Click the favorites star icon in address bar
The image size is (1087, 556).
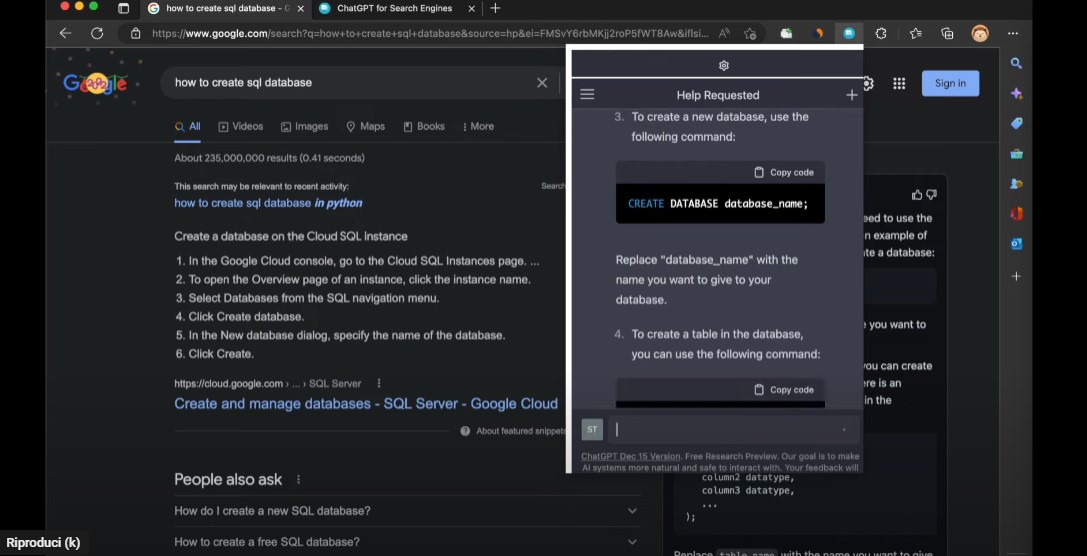(x=749, y=33)
